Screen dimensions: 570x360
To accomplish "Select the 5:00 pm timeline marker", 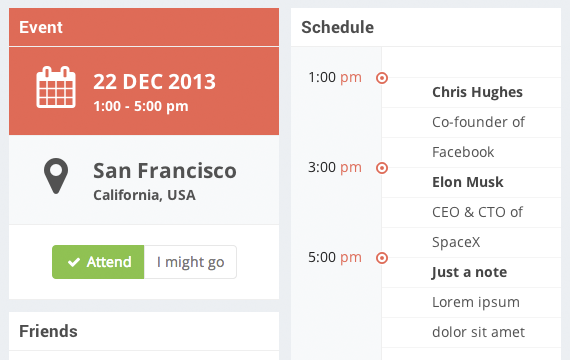I will [382, 258].
